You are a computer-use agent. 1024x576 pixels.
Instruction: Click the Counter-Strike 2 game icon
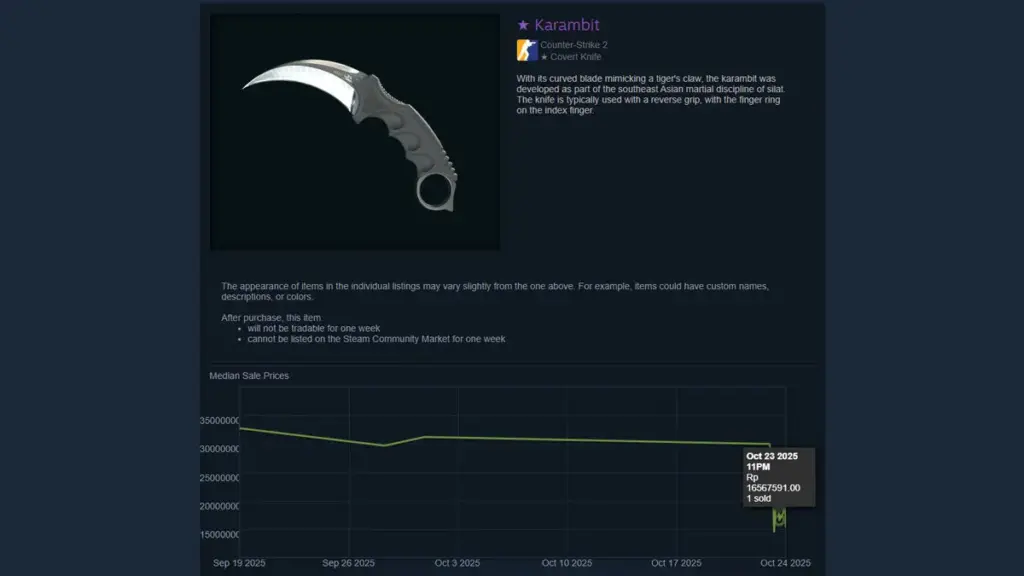(527, 50)
